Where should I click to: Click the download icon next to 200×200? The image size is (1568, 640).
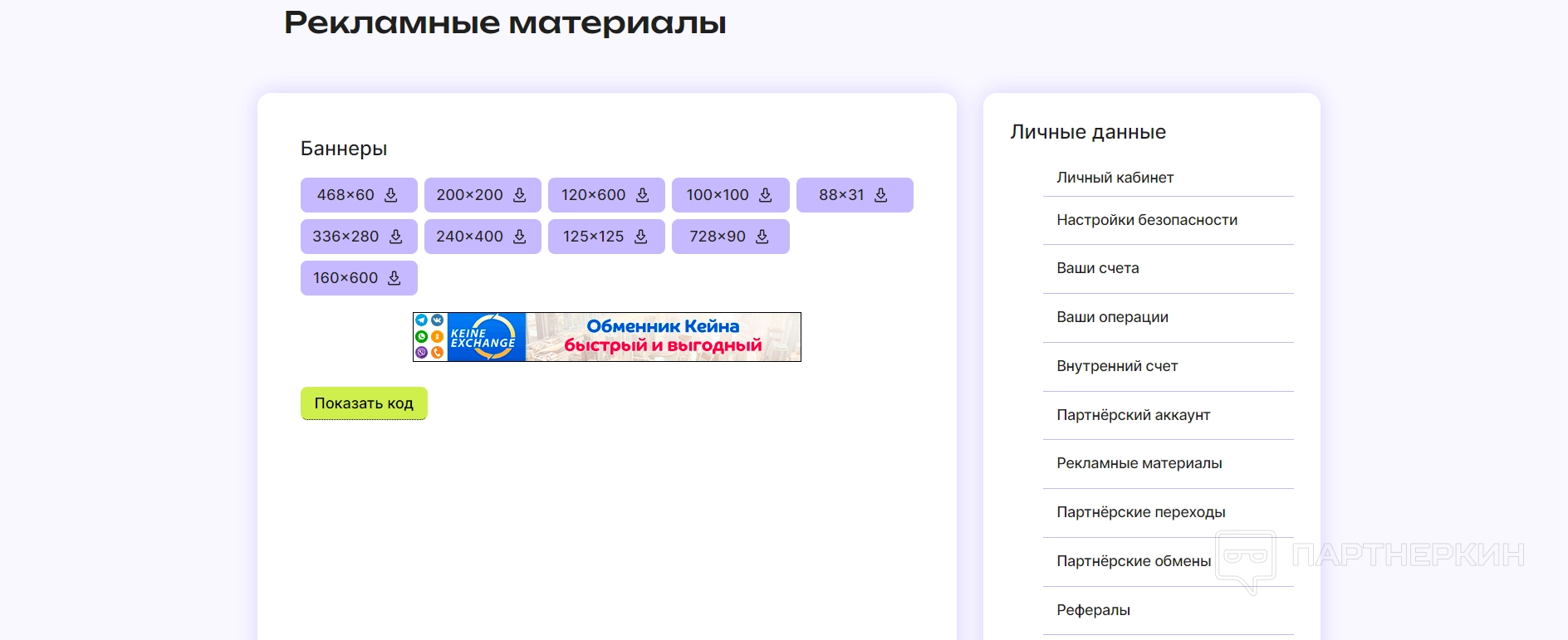coord(520,195)
